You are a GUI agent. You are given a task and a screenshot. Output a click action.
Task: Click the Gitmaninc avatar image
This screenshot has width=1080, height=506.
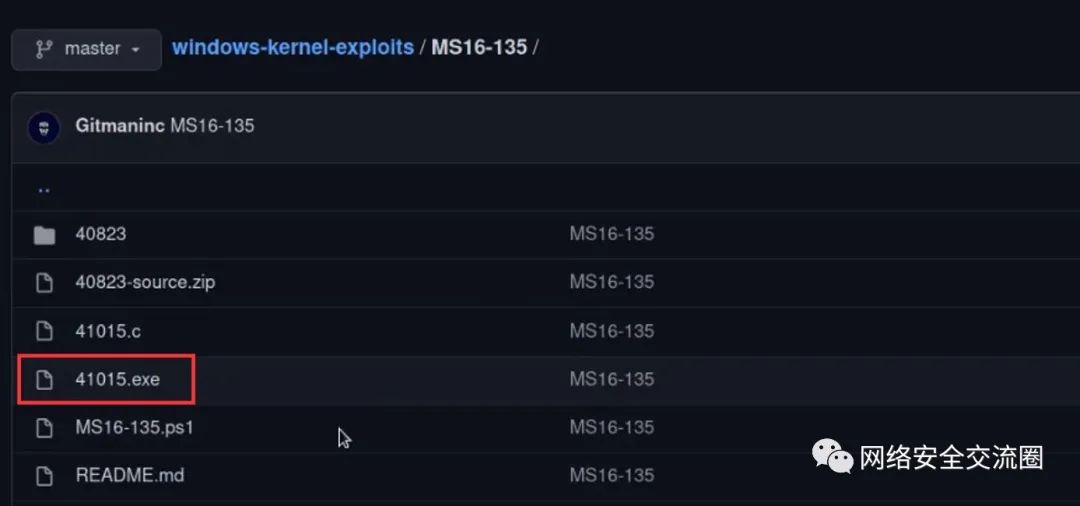[x=44, y=127]
